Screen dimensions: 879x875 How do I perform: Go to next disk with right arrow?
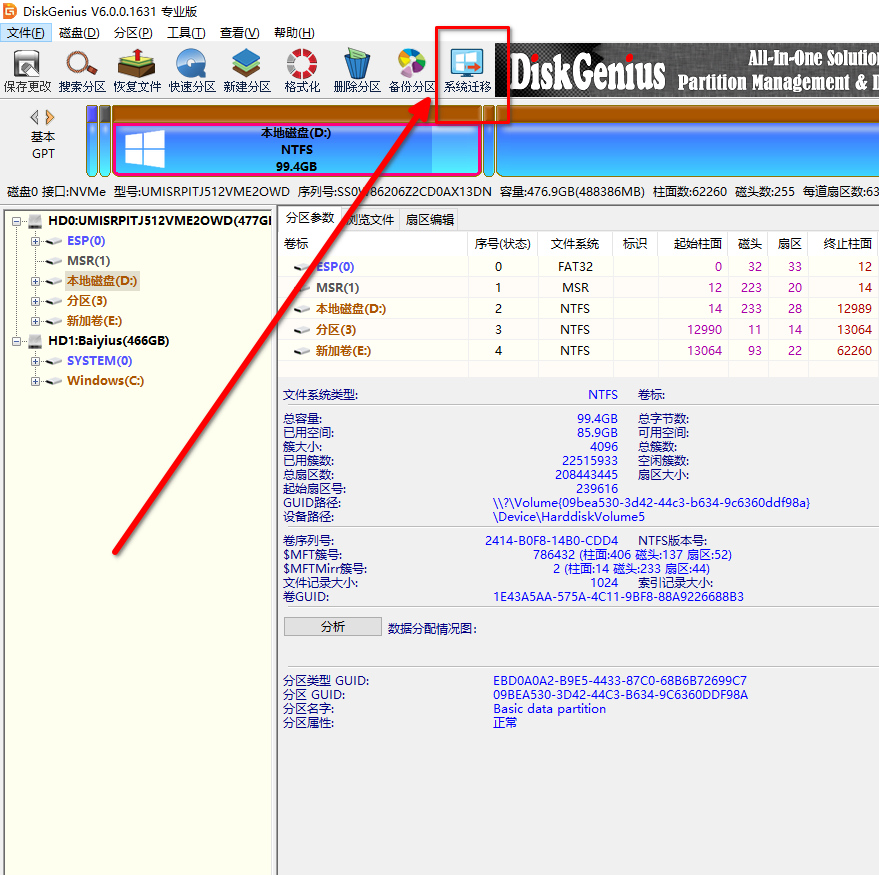click(50, 117)
